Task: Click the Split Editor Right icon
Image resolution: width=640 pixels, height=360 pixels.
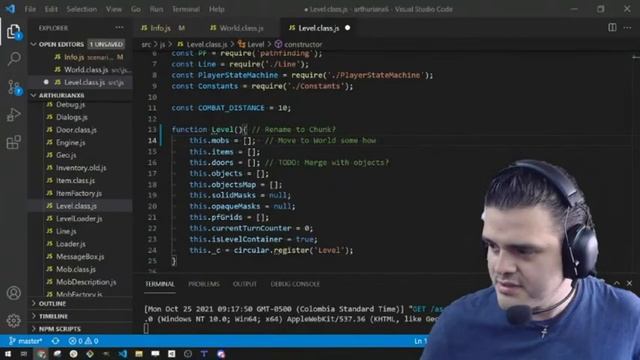Action: (x=612, y=28)
